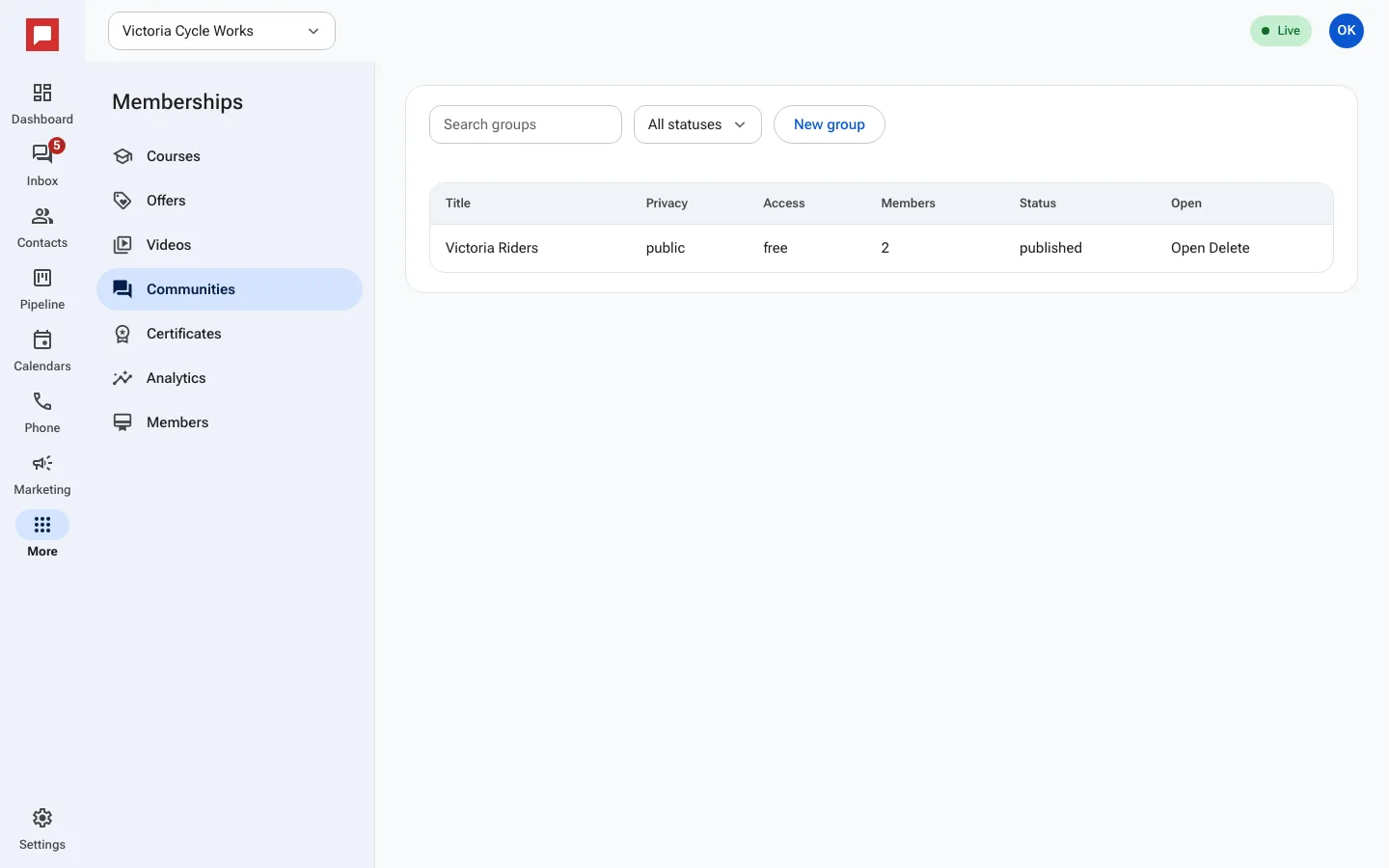Click the Communities forum icon
This screenshot has height=868, width=1389.
click(123, 289)
